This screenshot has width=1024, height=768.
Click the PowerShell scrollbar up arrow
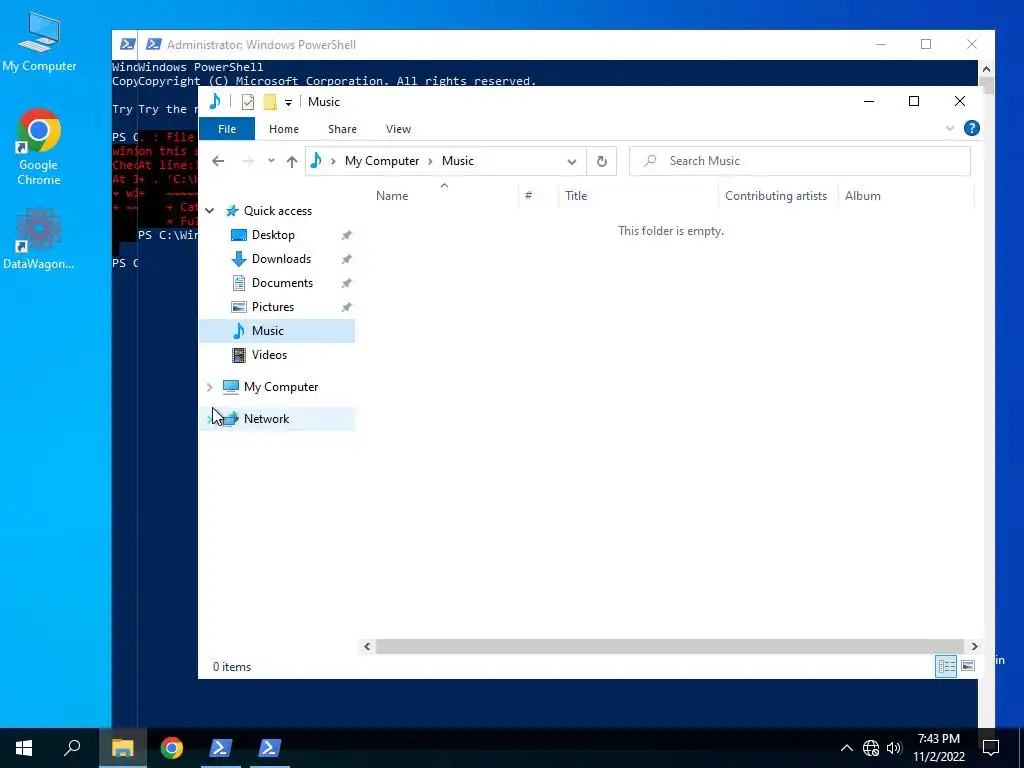point(987,69)
